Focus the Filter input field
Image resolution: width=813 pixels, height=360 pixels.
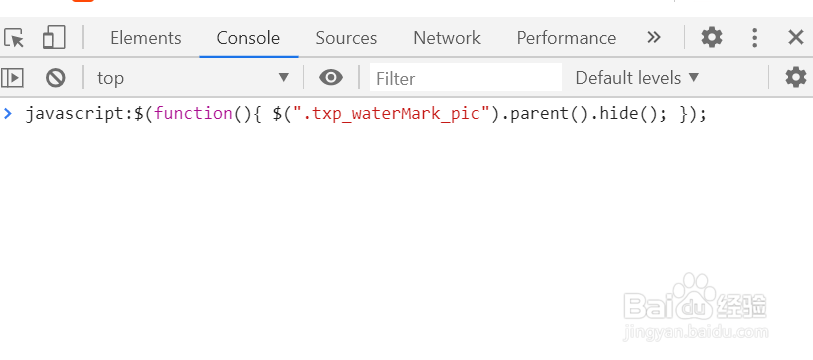click(466, 78)
